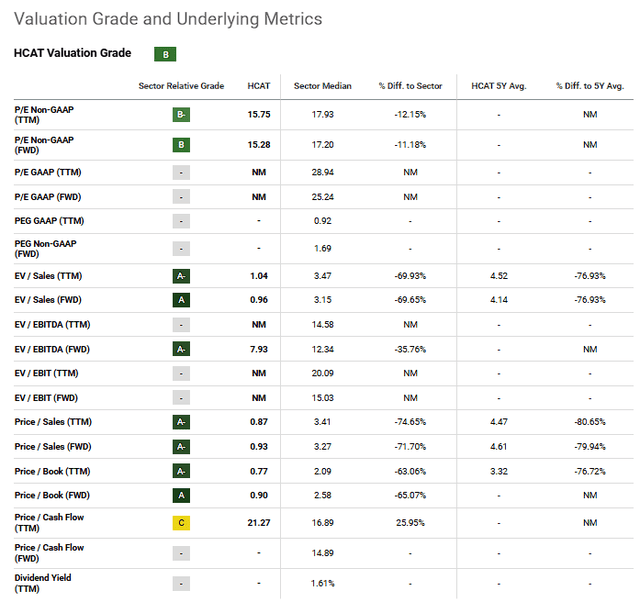
Task: Click the A grade badge for EV / Sales (FWD)
Action: click(181, 298)
